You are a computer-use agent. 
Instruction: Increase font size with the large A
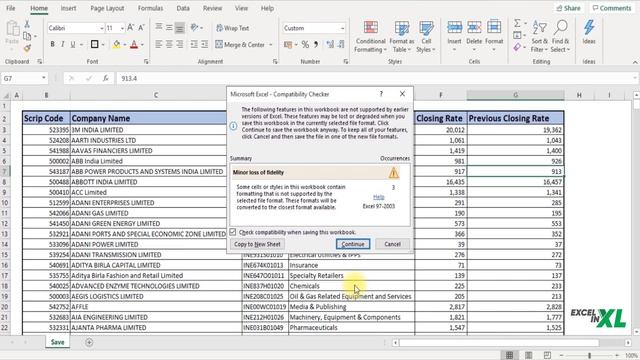coord(130,28)
